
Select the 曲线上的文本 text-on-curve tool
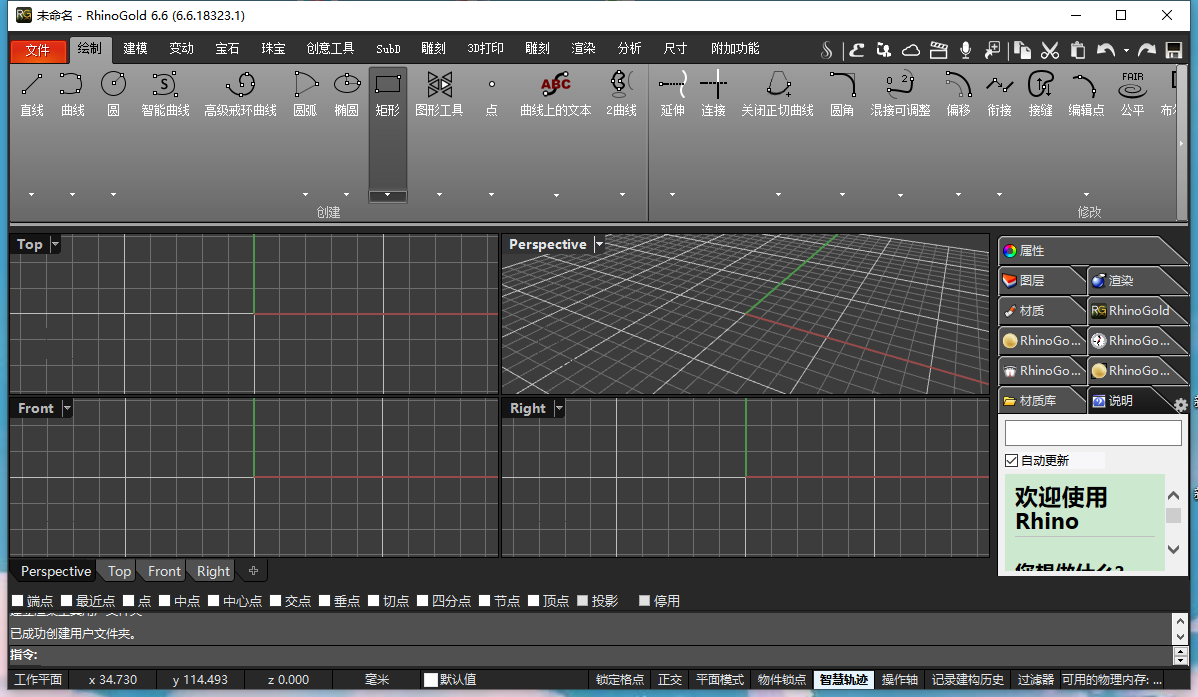(555, 94)
